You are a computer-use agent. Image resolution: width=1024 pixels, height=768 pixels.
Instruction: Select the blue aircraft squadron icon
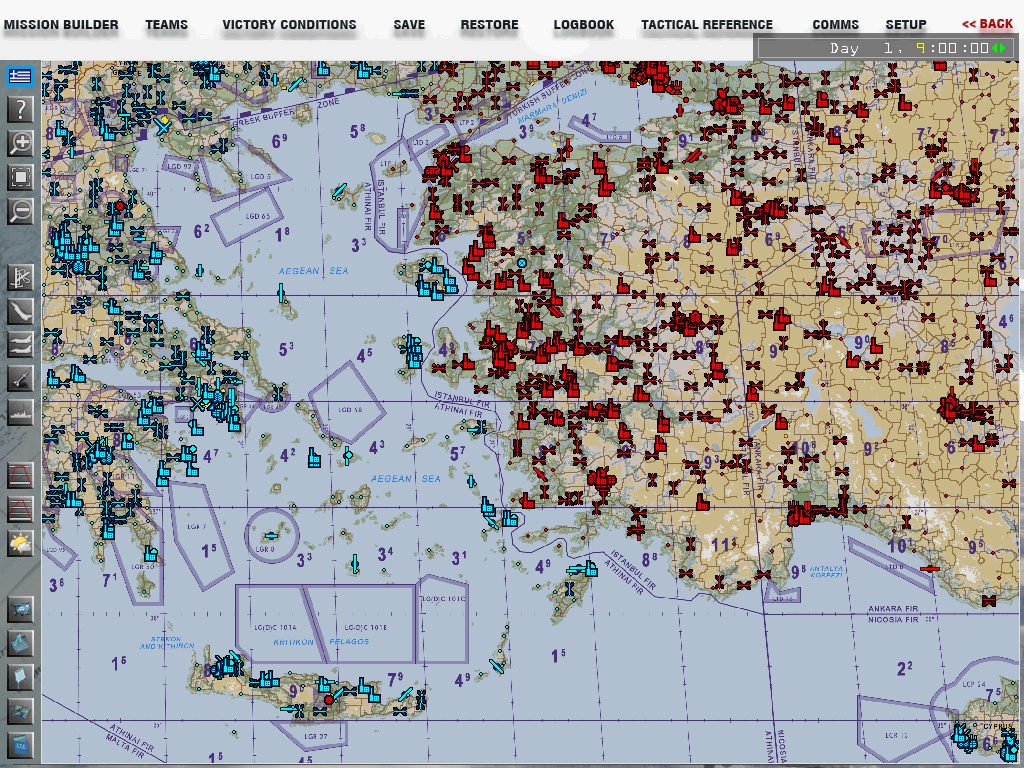[20, 711]
